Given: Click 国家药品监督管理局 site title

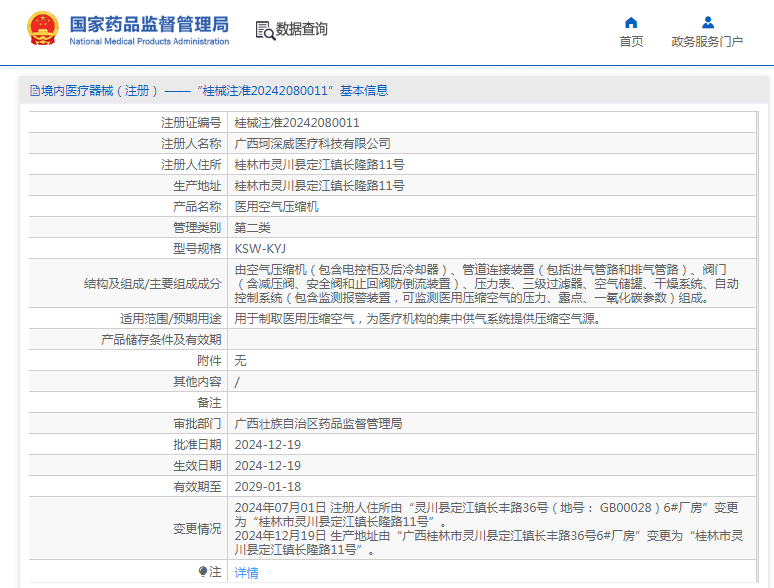Looking at the screenshot, I should coord(149,24).
